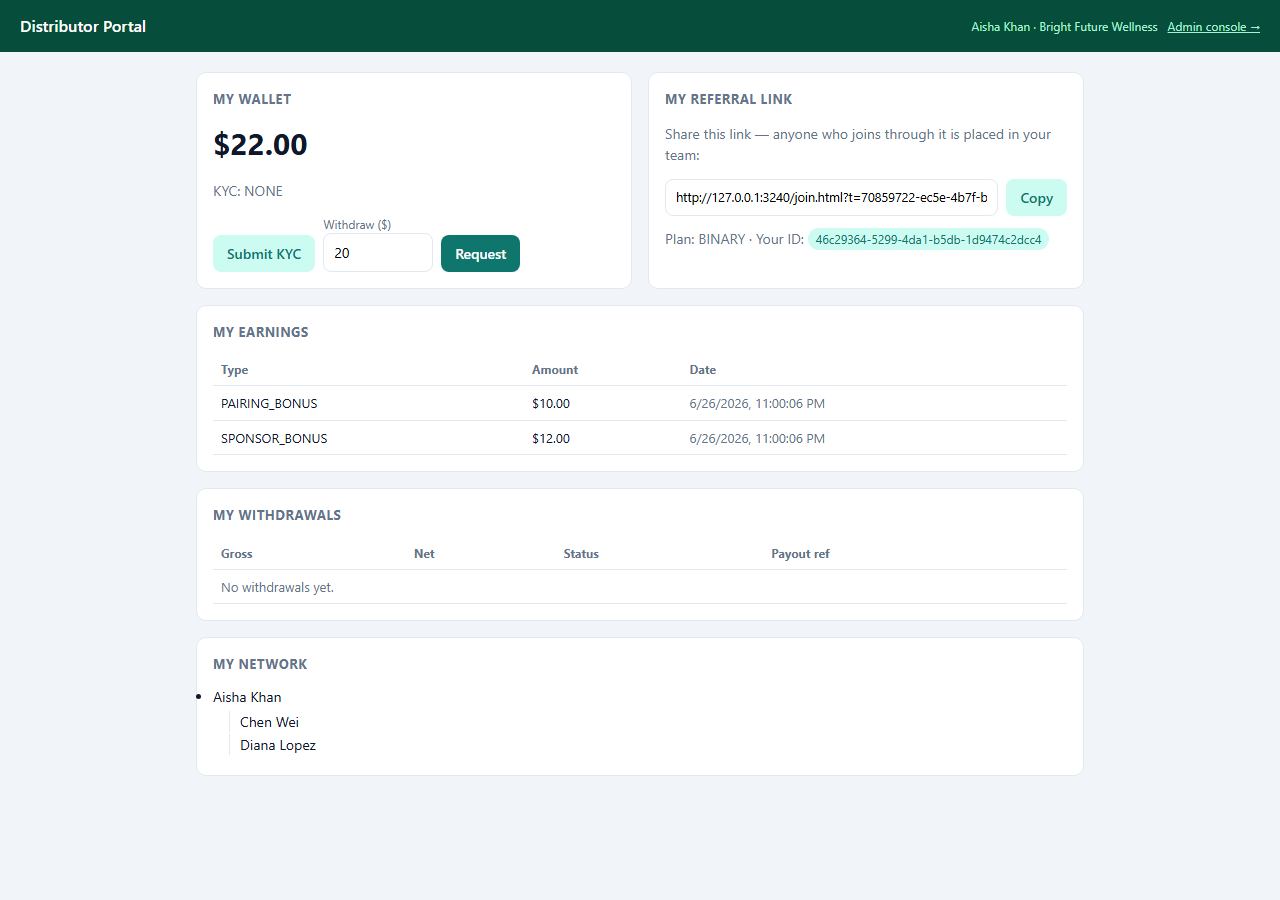Image resolution: width=1280 pixels, height=900 pixels.
Task: Click the Plan: BINARY text
Action: pyautogui.click(x=705, y=240)
